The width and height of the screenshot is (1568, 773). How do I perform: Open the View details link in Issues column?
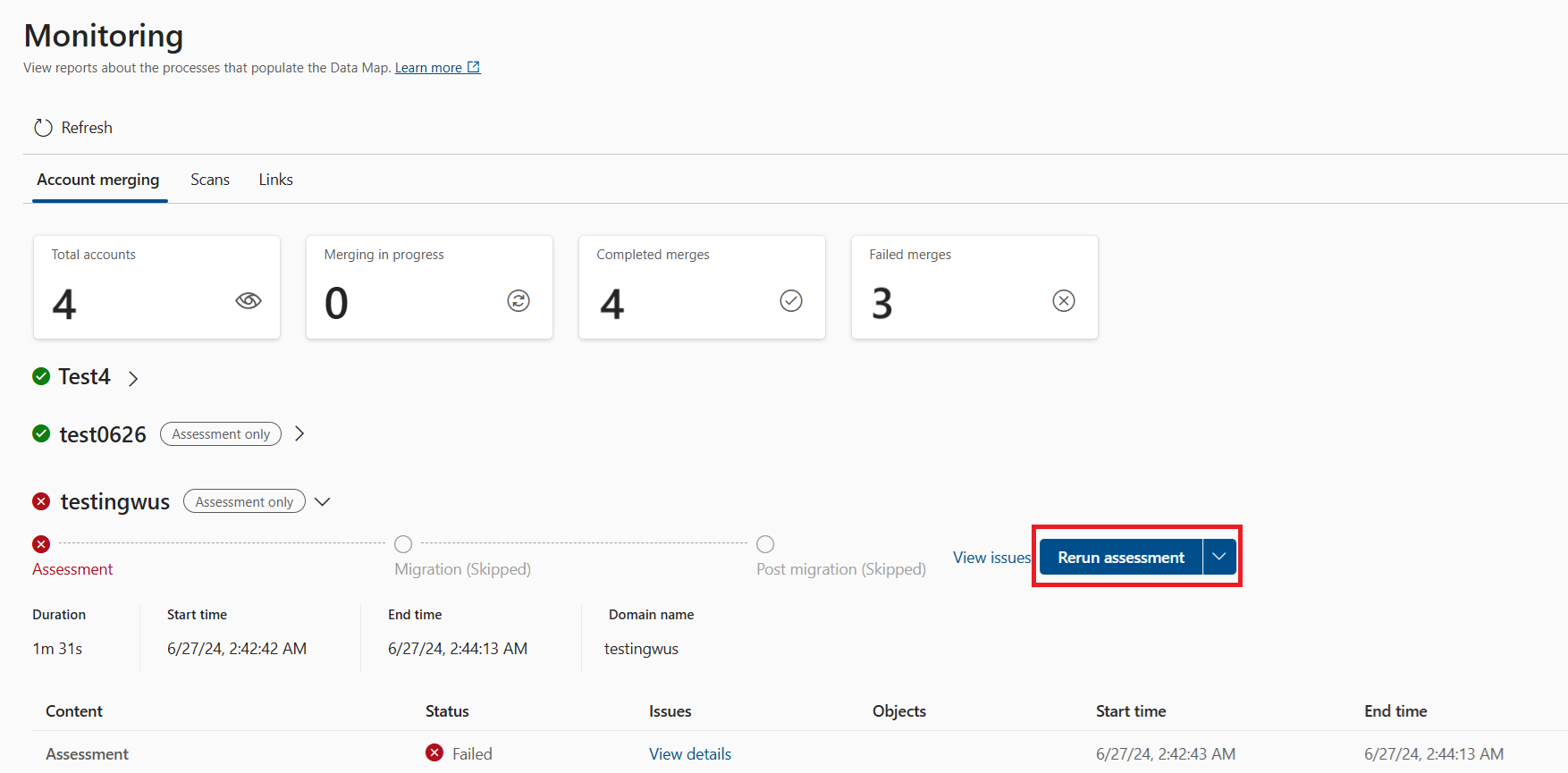point(690,754)
